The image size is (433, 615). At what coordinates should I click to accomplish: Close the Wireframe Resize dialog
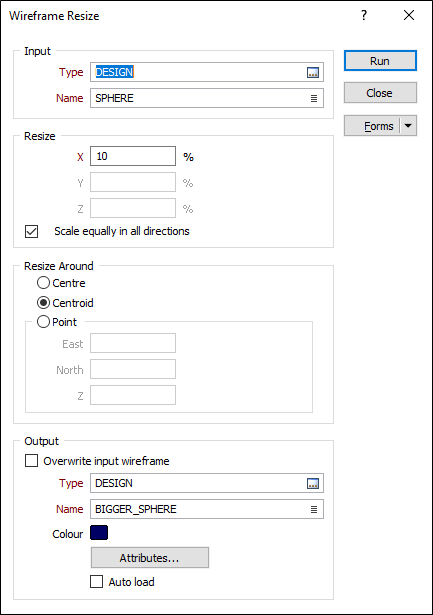click(x=409, y=15)
